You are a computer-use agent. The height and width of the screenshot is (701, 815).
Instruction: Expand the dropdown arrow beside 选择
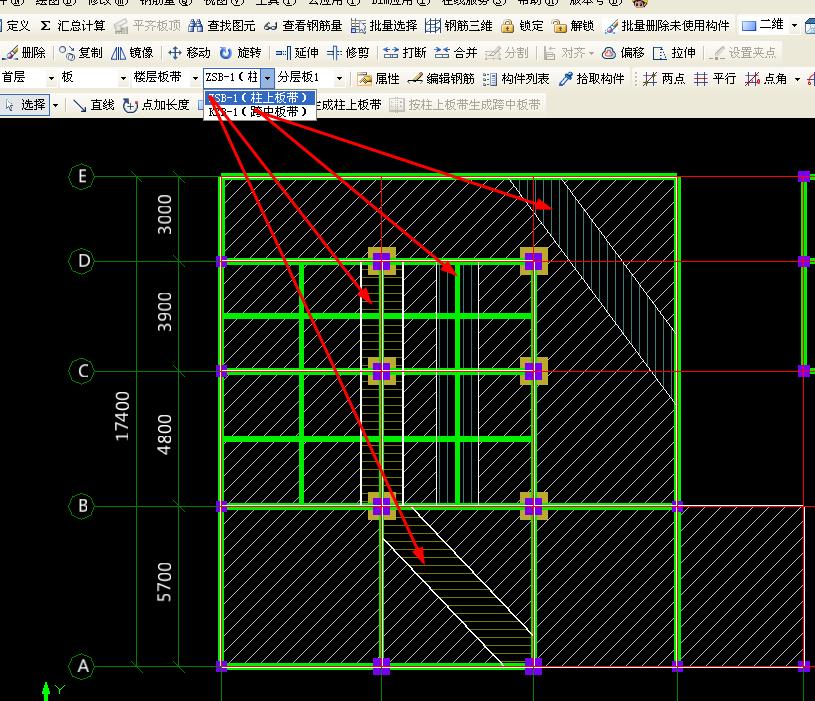[x=56, y=105]
